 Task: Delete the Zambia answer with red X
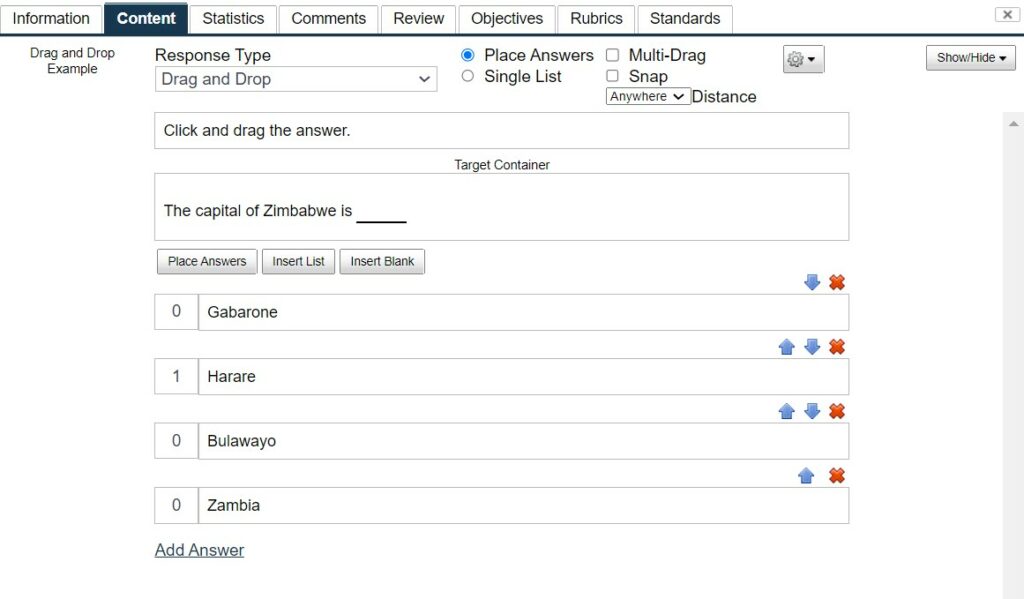[x=837, y=476]
